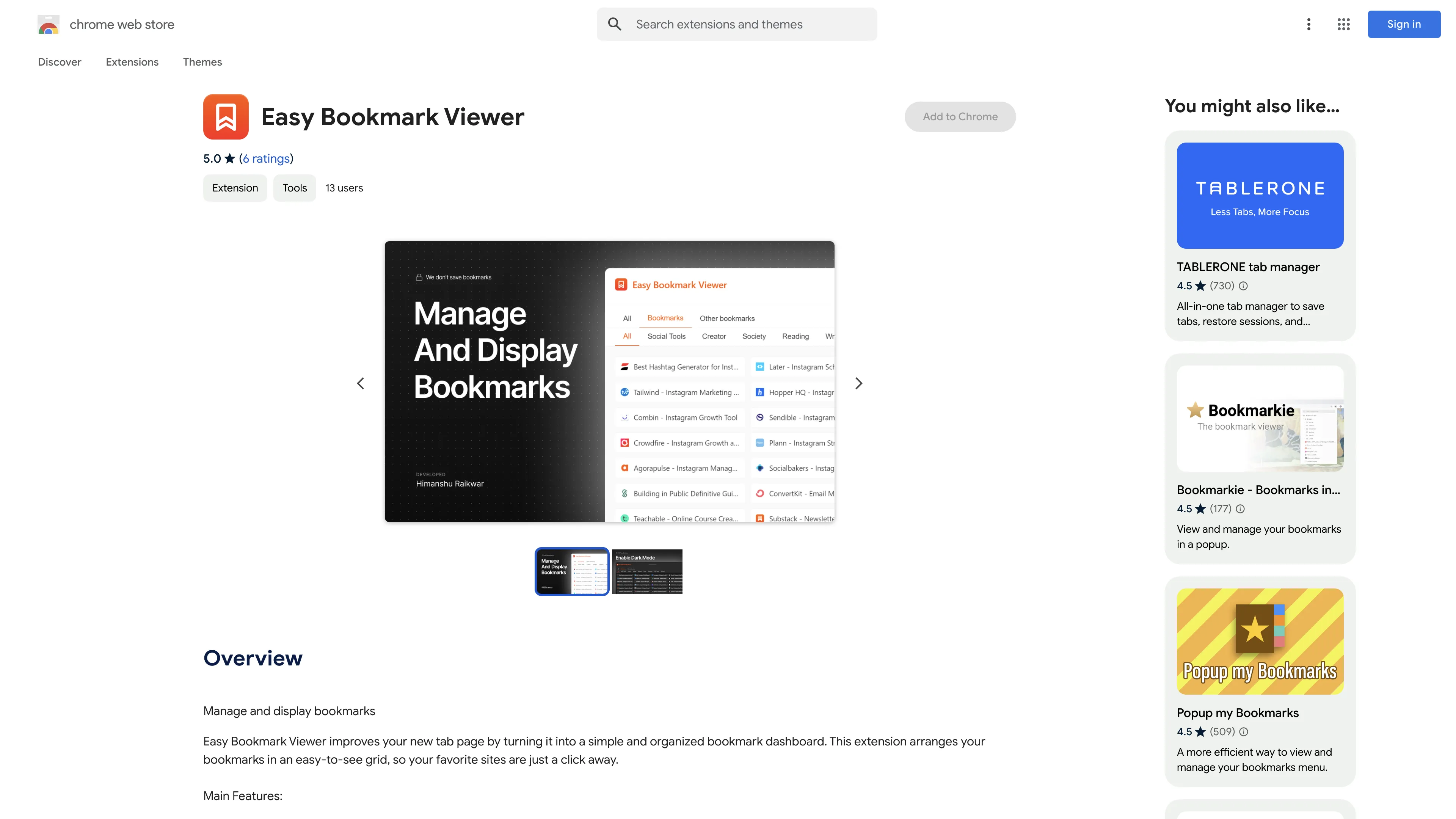The height and width of the screenshot is (819, 1456).
Task: Click the View and manage your bookmarks description
Action: coord(1259,537)
